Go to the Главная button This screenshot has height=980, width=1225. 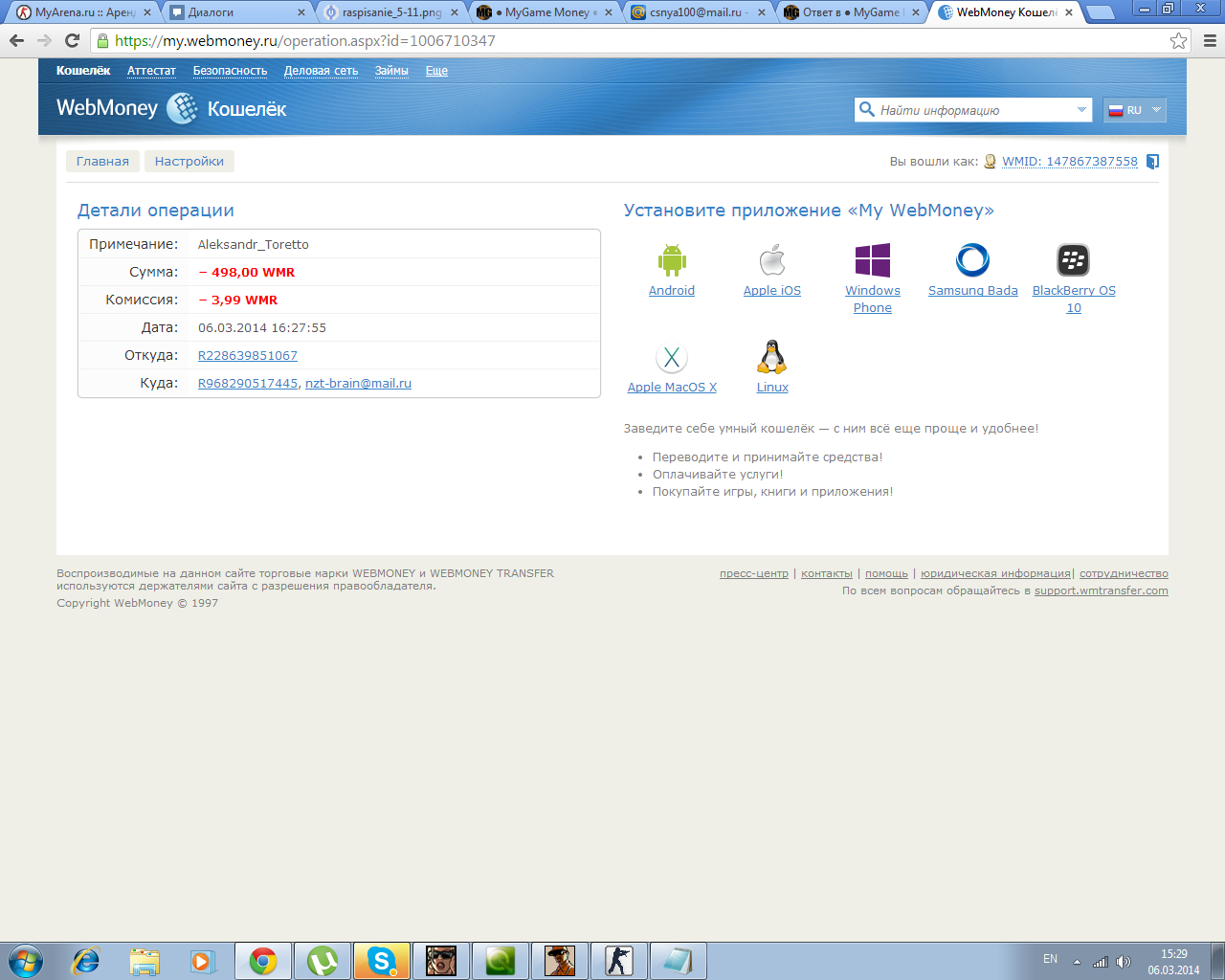[x=102, y=161]
